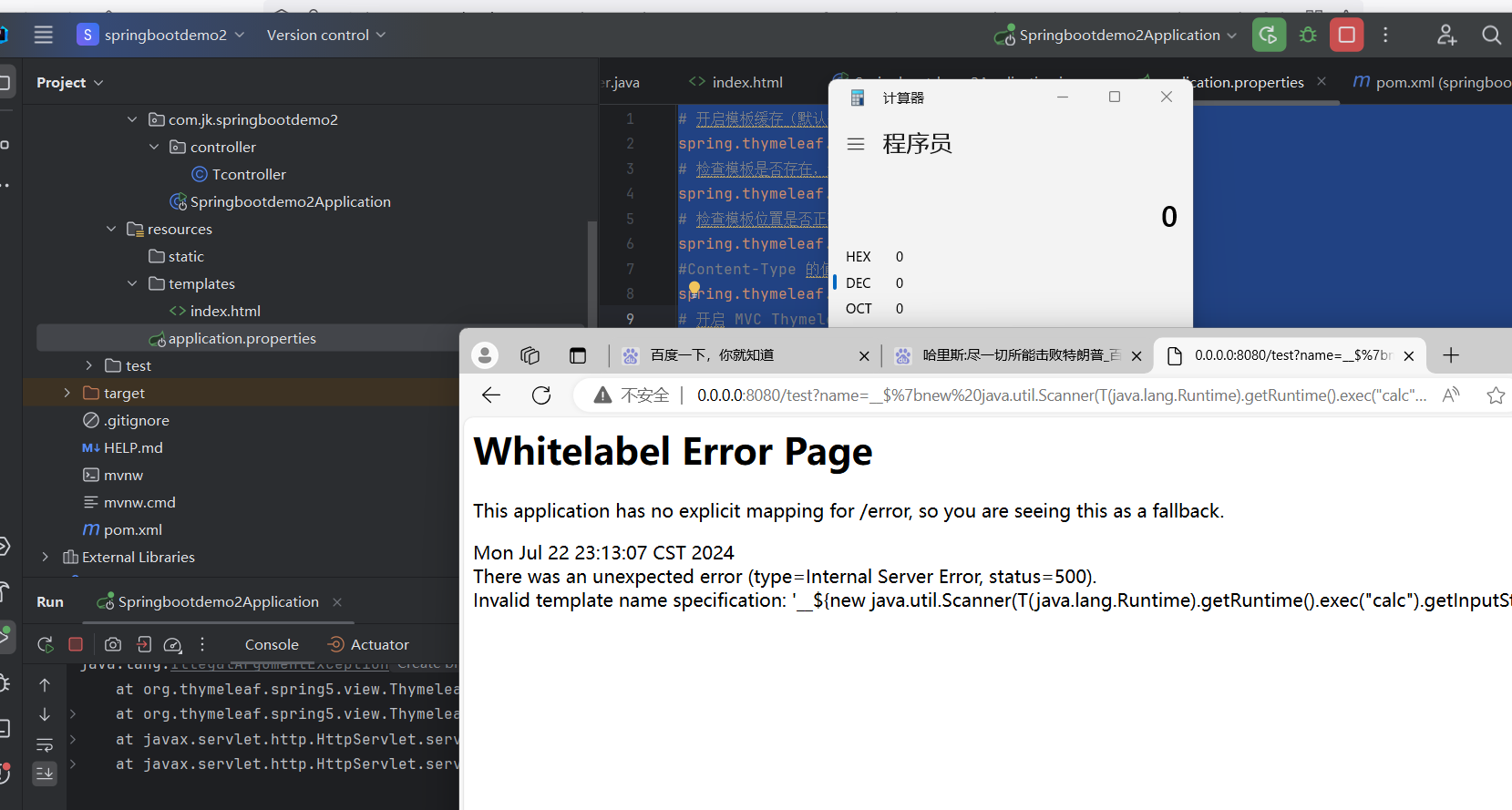Close the application.properties editor tab
This screenshot has width=1512, height=810.
point(1322,81)
